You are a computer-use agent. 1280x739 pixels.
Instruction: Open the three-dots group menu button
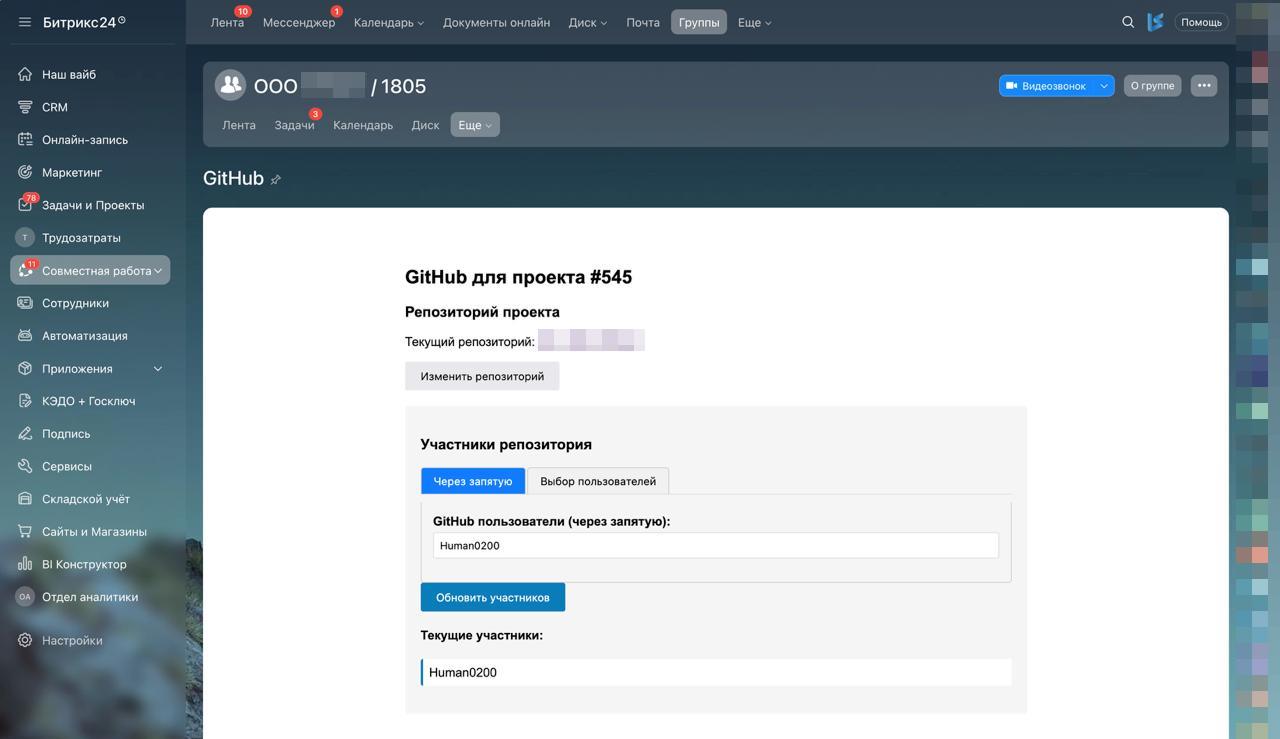[x=1204, y=86]
